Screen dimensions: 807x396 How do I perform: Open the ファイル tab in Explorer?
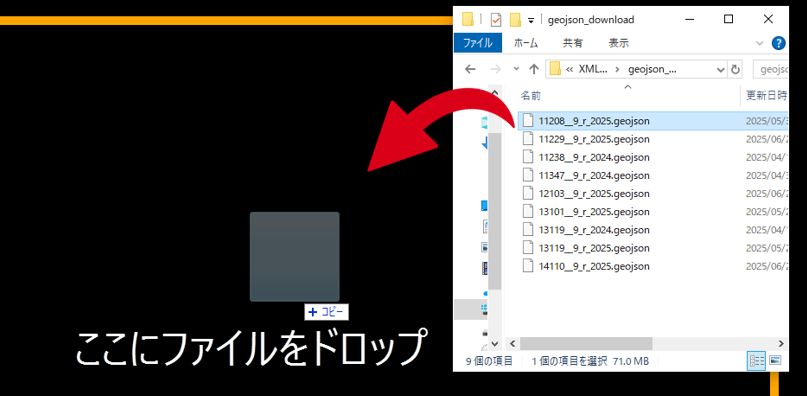[478, 43]
